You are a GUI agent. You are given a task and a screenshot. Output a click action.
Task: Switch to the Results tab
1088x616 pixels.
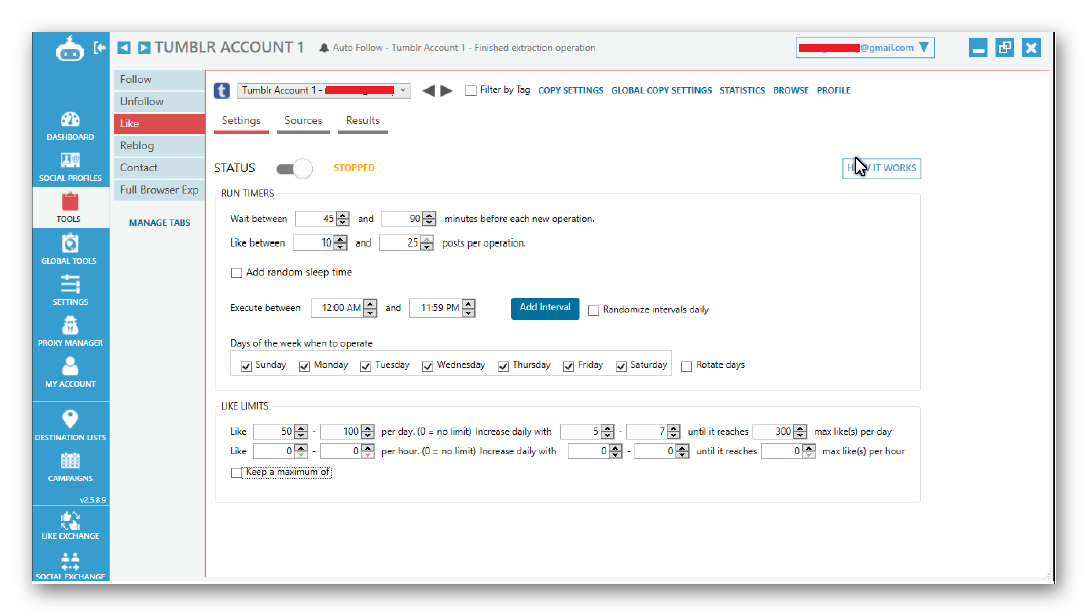click(x=363, y=121)
